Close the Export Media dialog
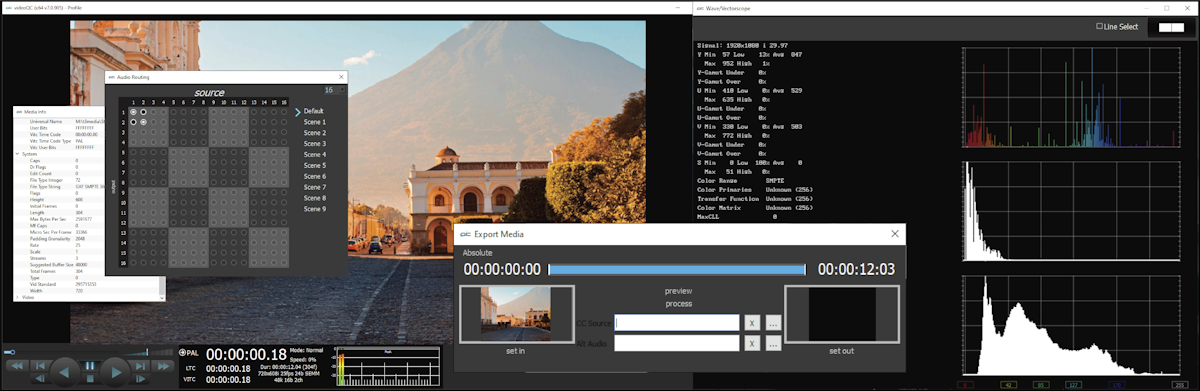 pos(895,234)
